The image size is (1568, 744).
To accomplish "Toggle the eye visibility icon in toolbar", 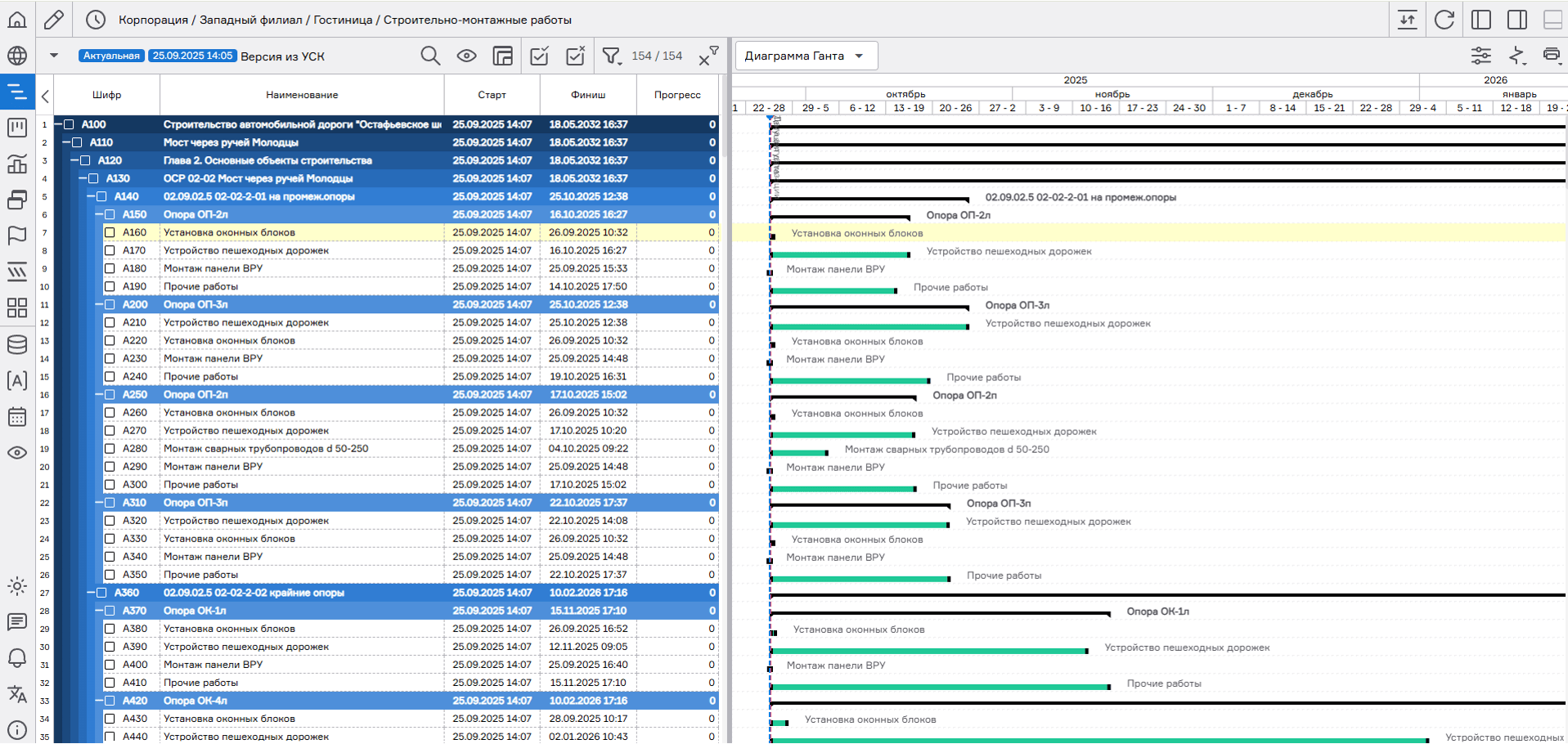I will click(466, 56).
